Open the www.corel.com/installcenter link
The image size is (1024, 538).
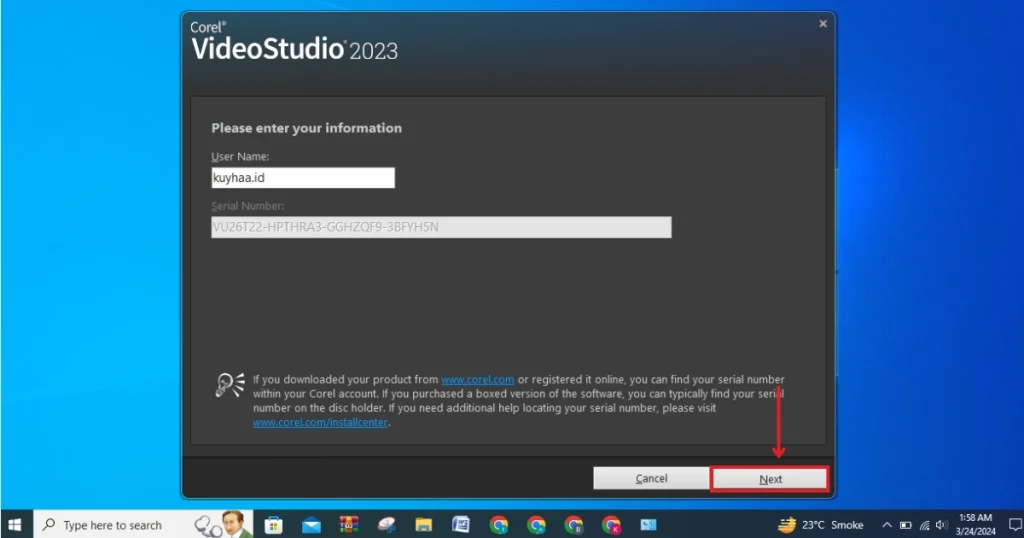(x=320, y=422)
